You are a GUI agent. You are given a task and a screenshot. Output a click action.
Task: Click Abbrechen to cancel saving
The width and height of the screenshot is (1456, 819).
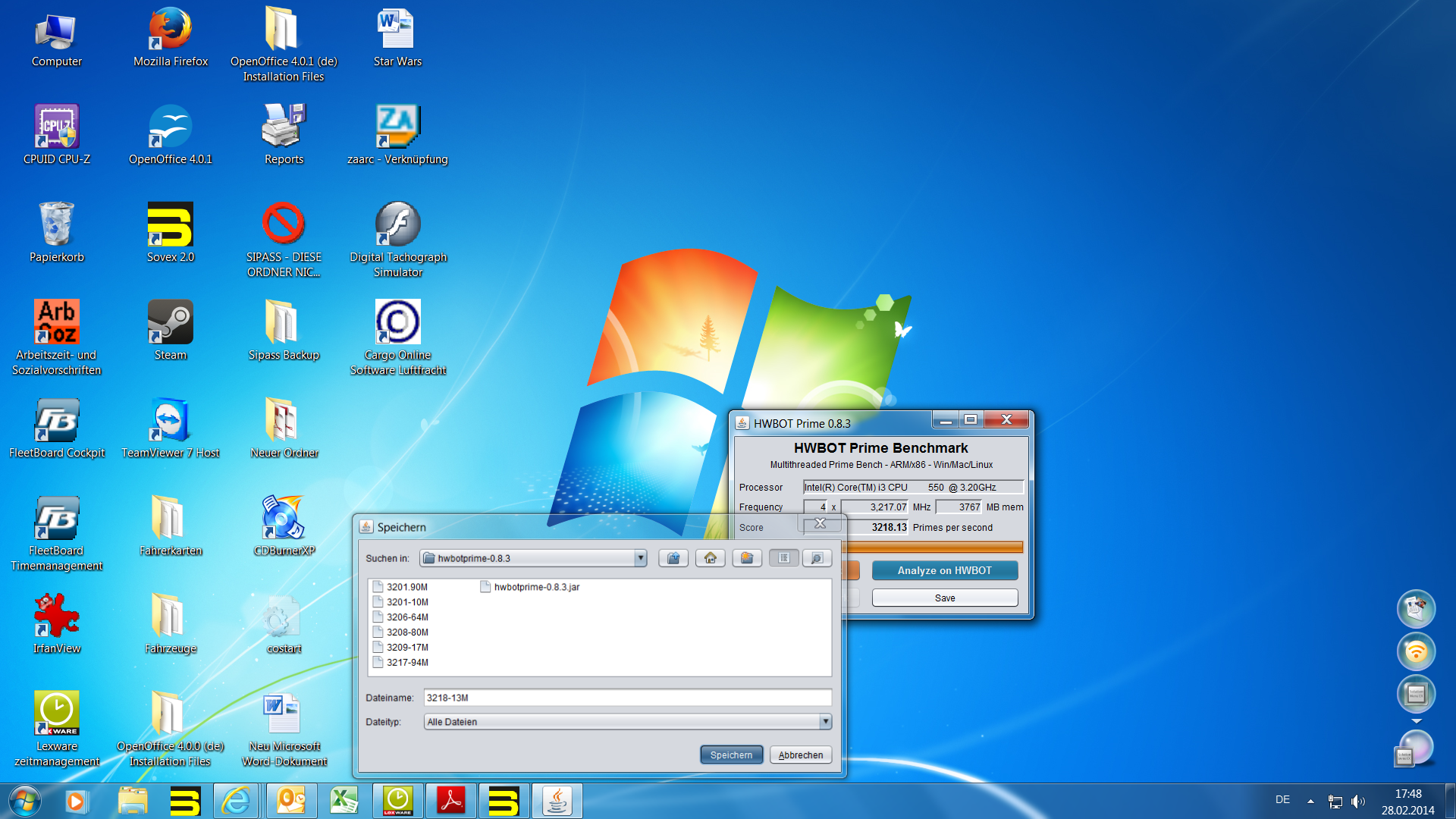click(x=801, y=755)
